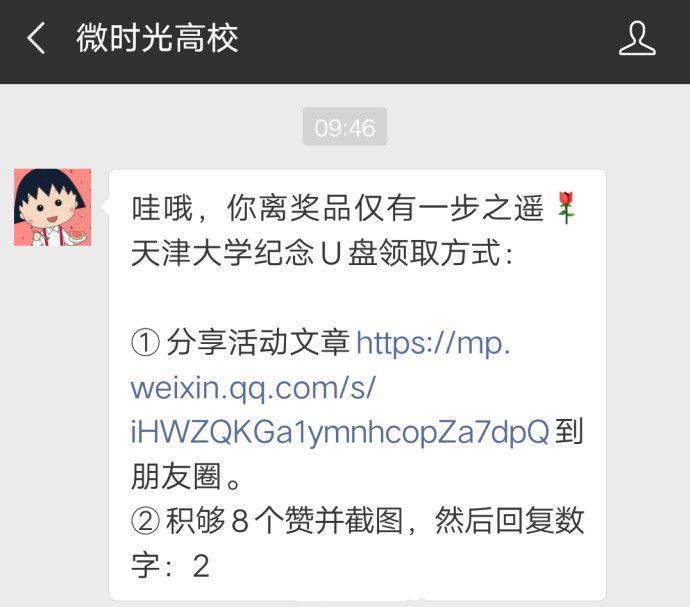Image resolution: width=690 pixels, height=607 pixels.
Task: Tap the circled number two marker
Action: (145, 521)
